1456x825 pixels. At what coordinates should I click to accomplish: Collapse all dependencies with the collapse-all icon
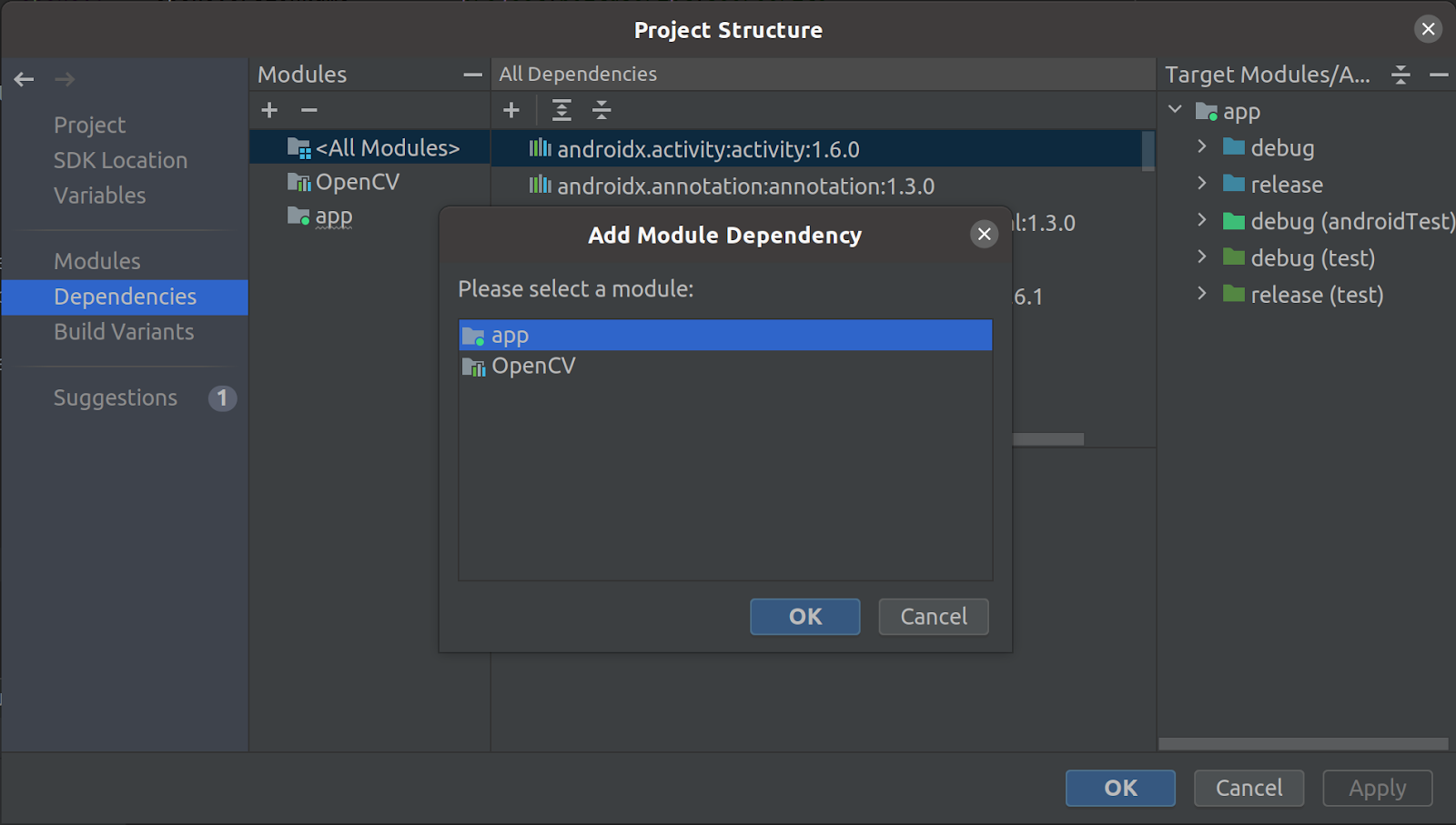click(x=602, y=110)
